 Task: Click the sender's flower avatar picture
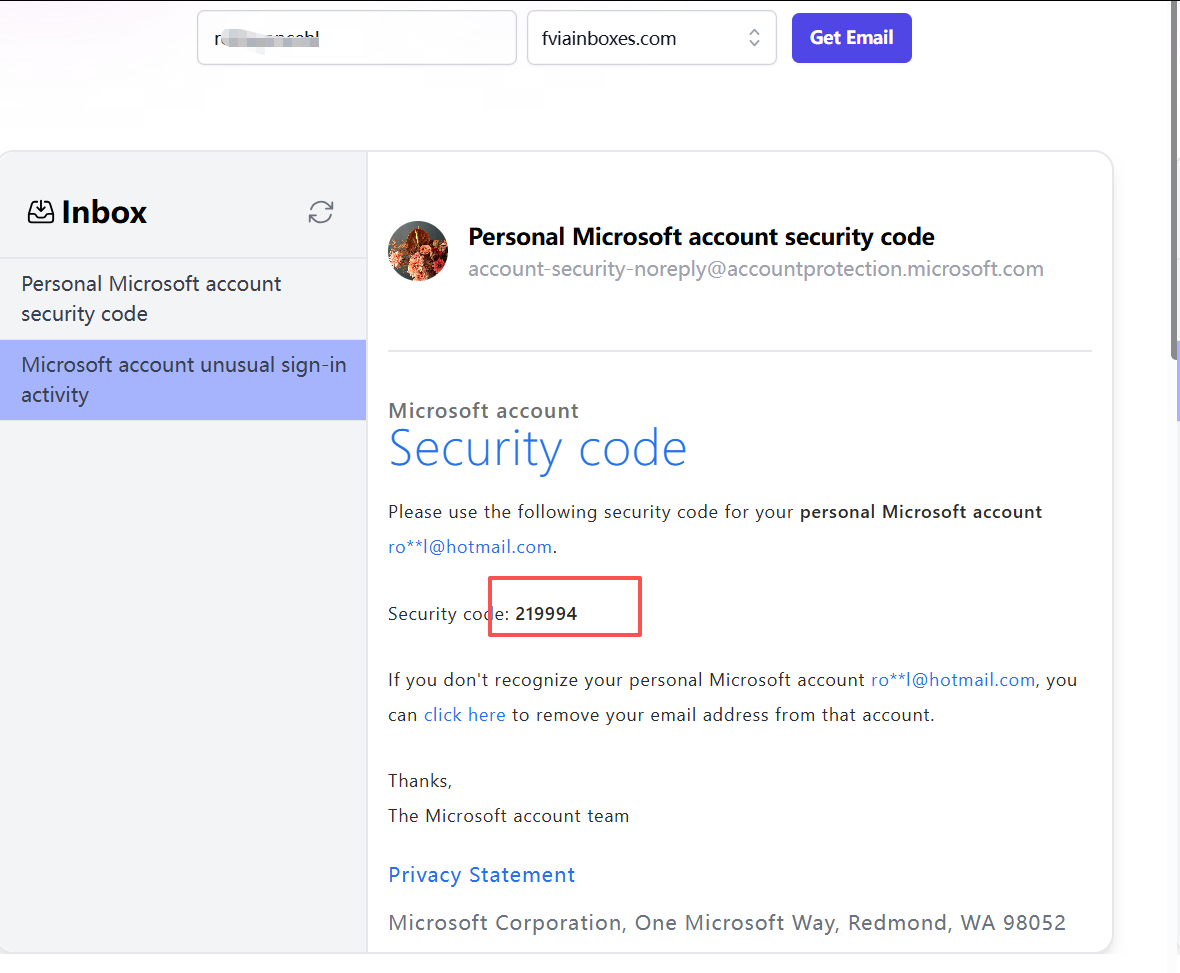click(418, 251)
